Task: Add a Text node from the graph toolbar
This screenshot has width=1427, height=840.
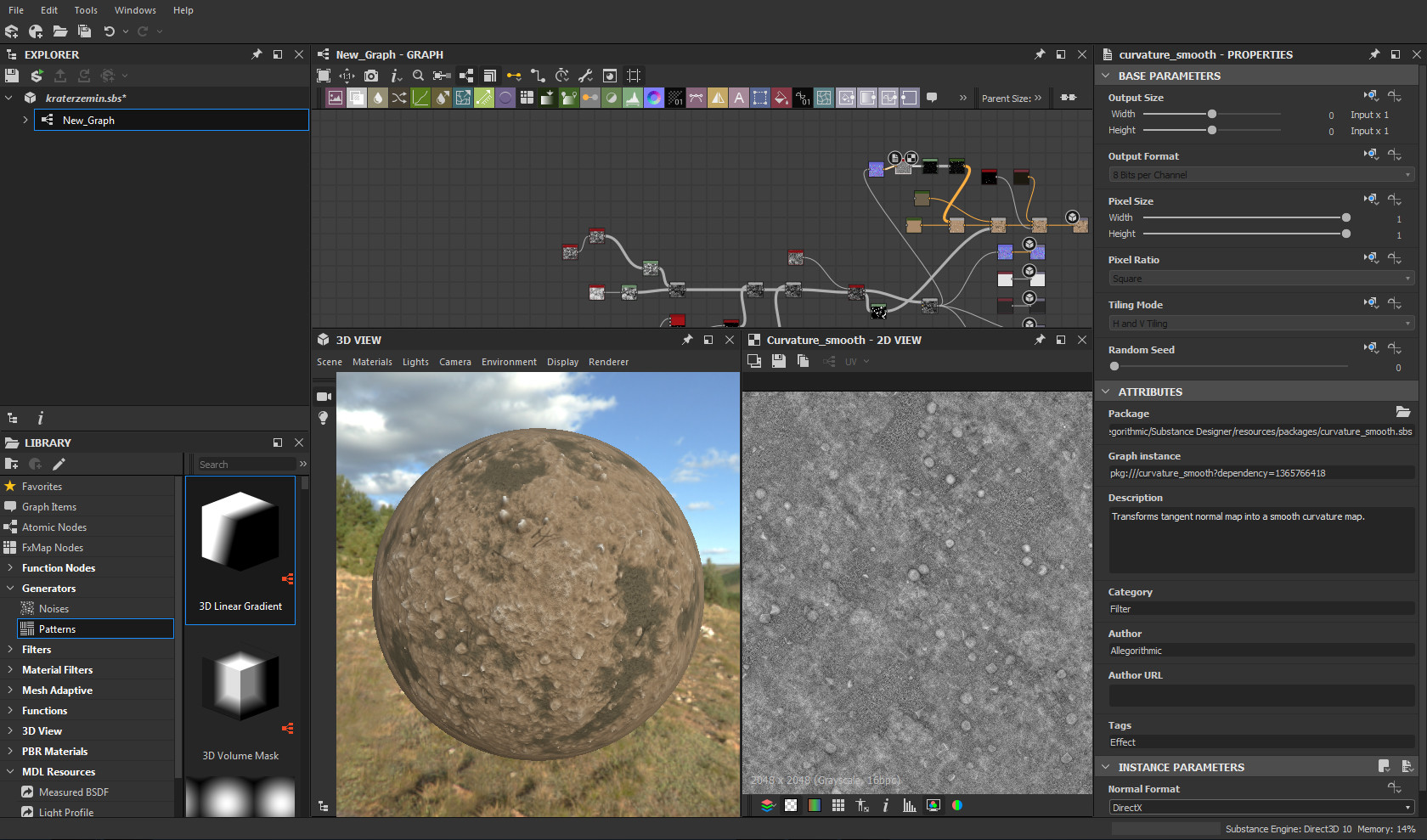Action: click(x=739, y=98)
